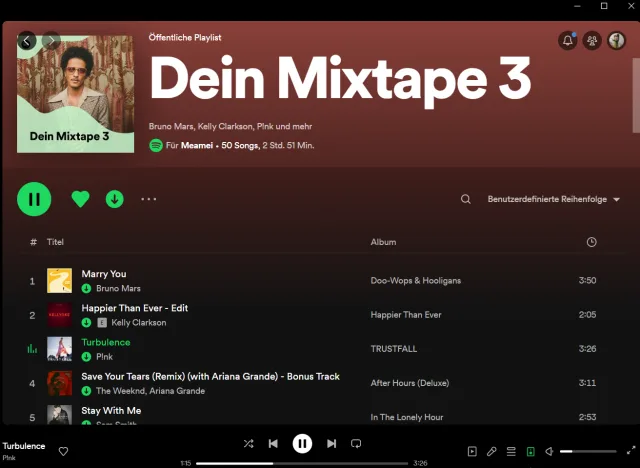The image size is (640, 468).
Task: Switch to fullscreen mode icon
Action: 629,452
